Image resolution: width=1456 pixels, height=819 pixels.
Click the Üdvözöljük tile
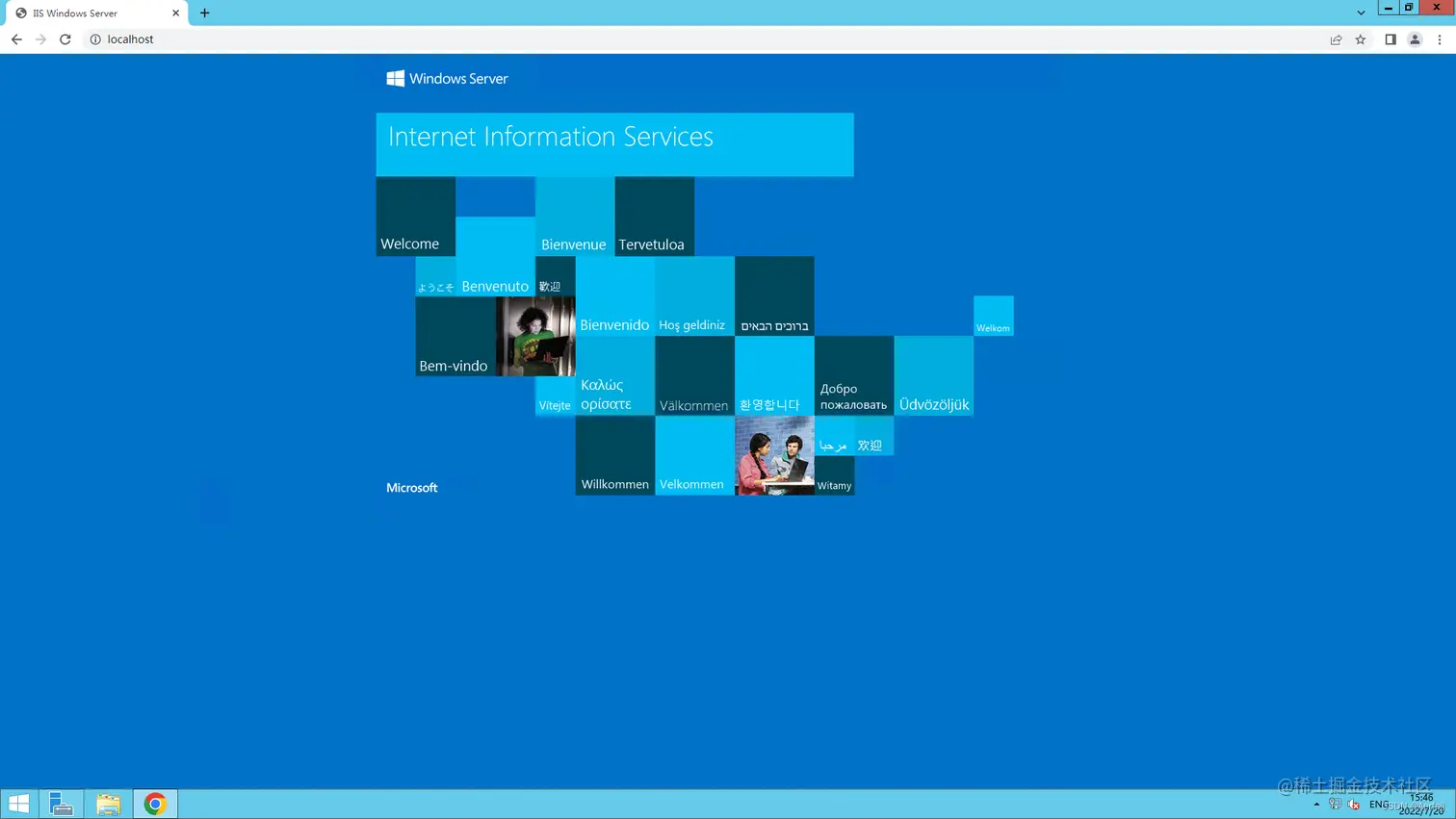[x=934, y=376]
